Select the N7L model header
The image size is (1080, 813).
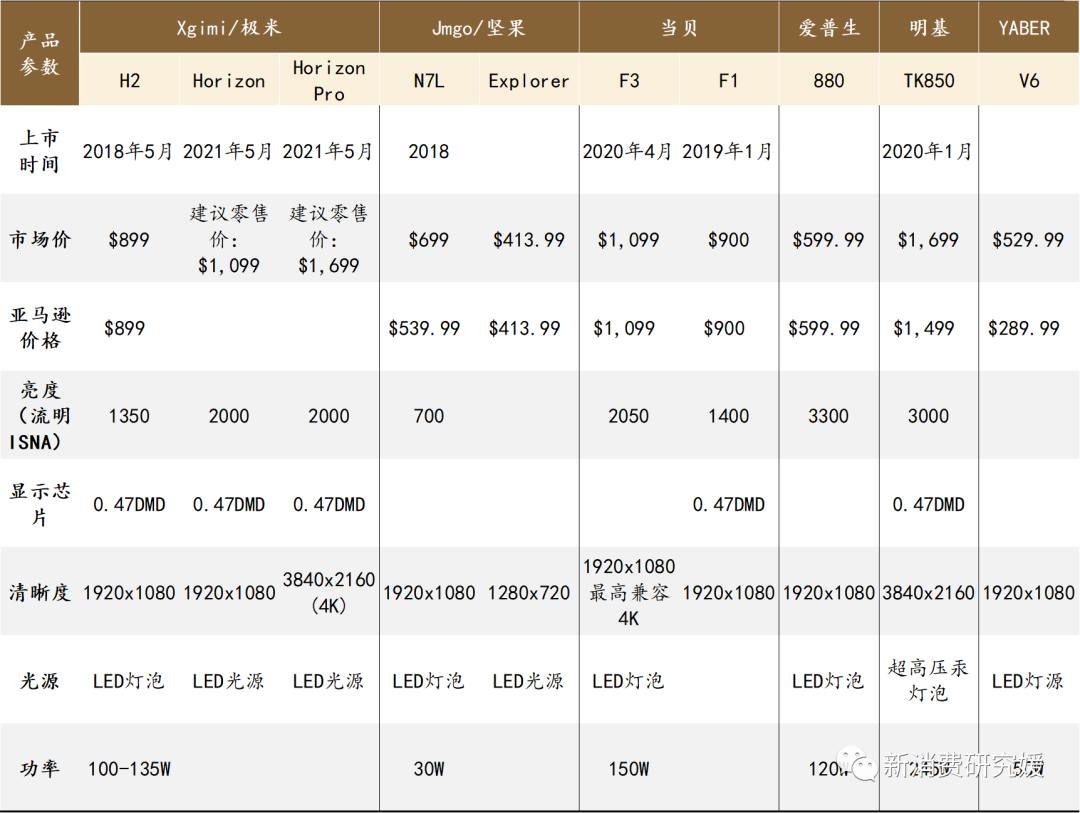click(x=428, y=81)
